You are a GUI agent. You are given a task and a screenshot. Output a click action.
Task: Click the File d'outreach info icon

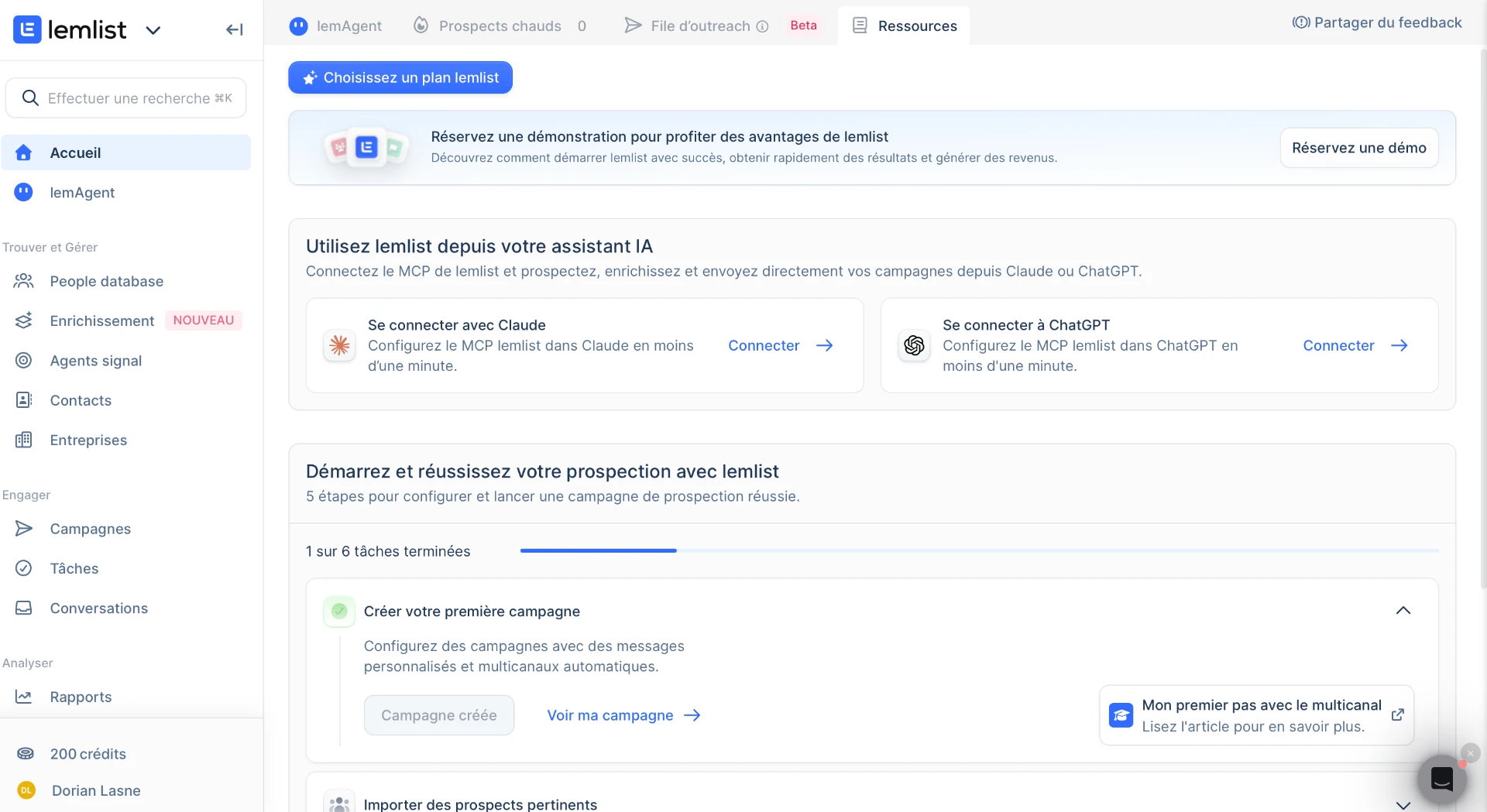(x=762, y=26)
